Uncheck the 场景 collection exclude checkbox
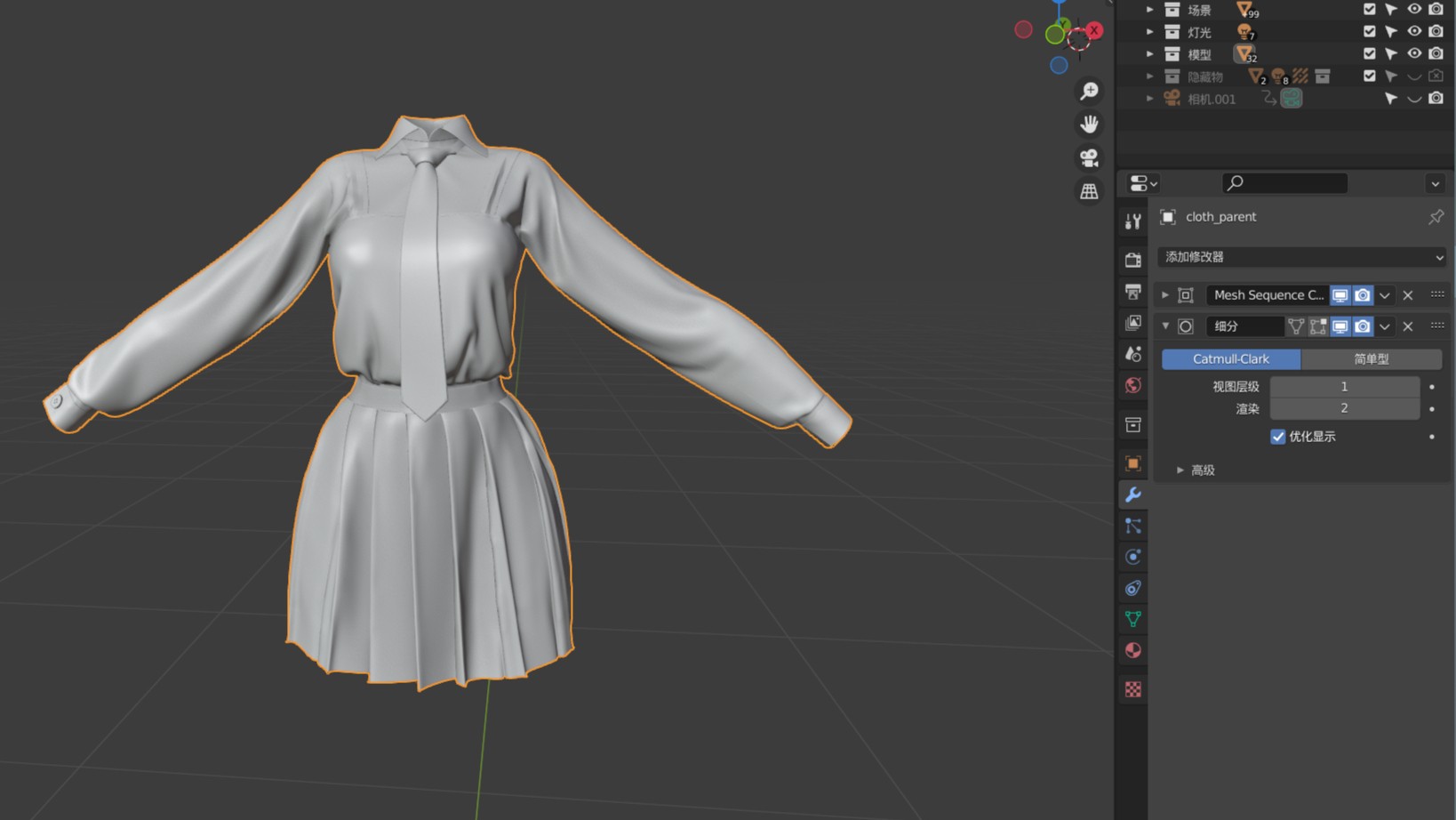The image size is (1456, 820). click(1370, 10)
